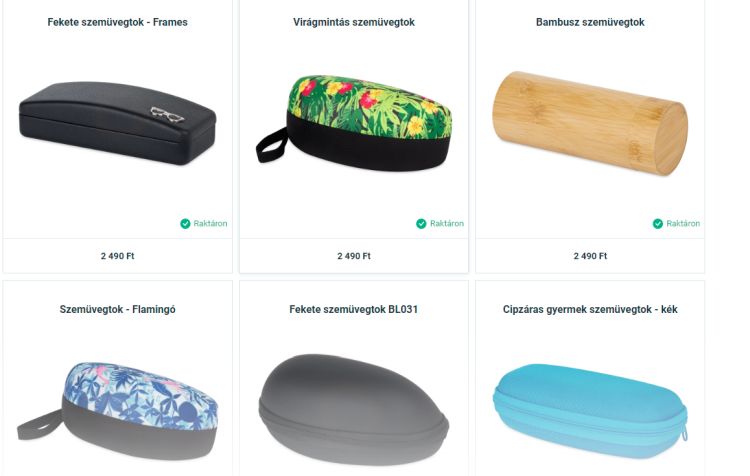750x476 pixels.
Task: Select the light blue zippered case image
Action: 590,411
